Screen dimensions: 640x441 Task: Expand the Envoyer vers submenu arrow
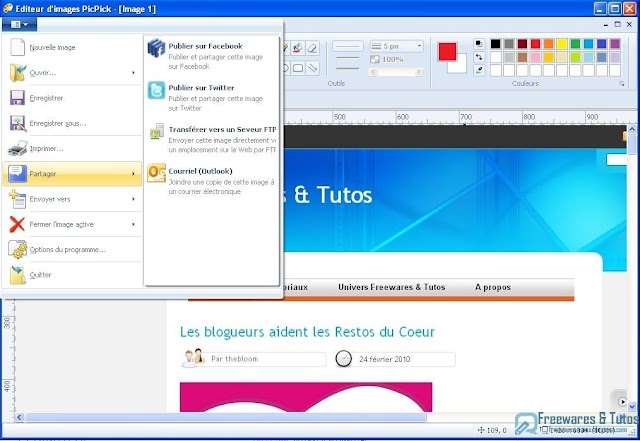point(133,199)
